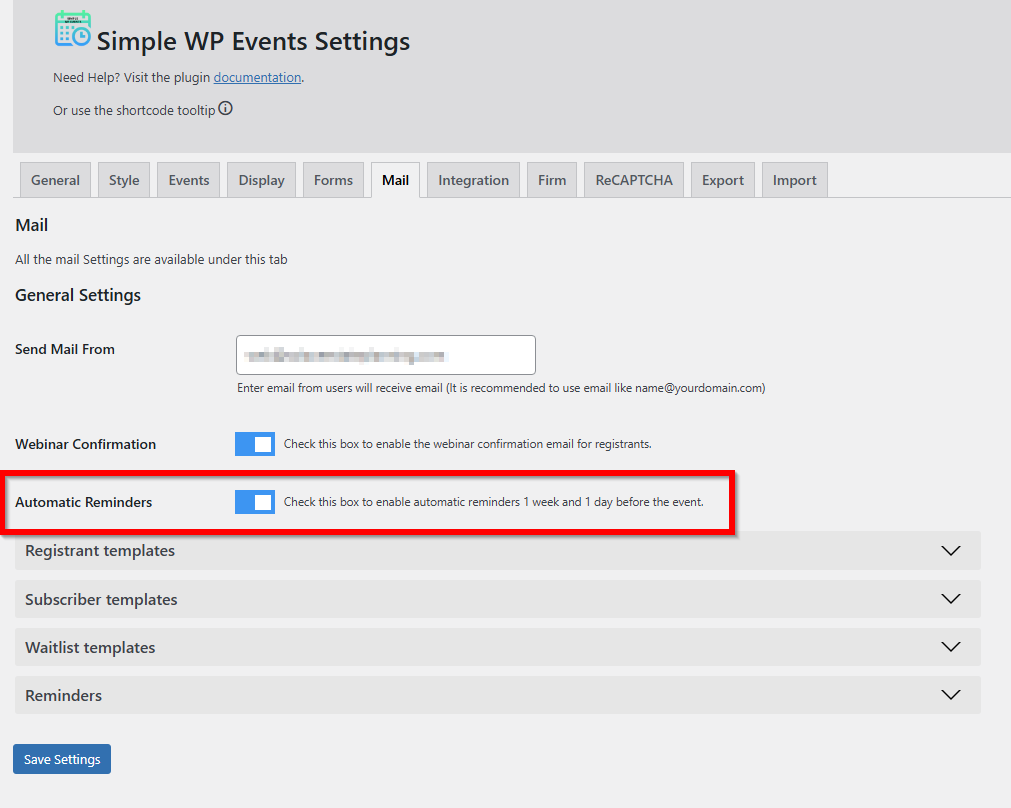Click the webinar confirmation email description text
1011x808 pixels.
click(467, 444)
